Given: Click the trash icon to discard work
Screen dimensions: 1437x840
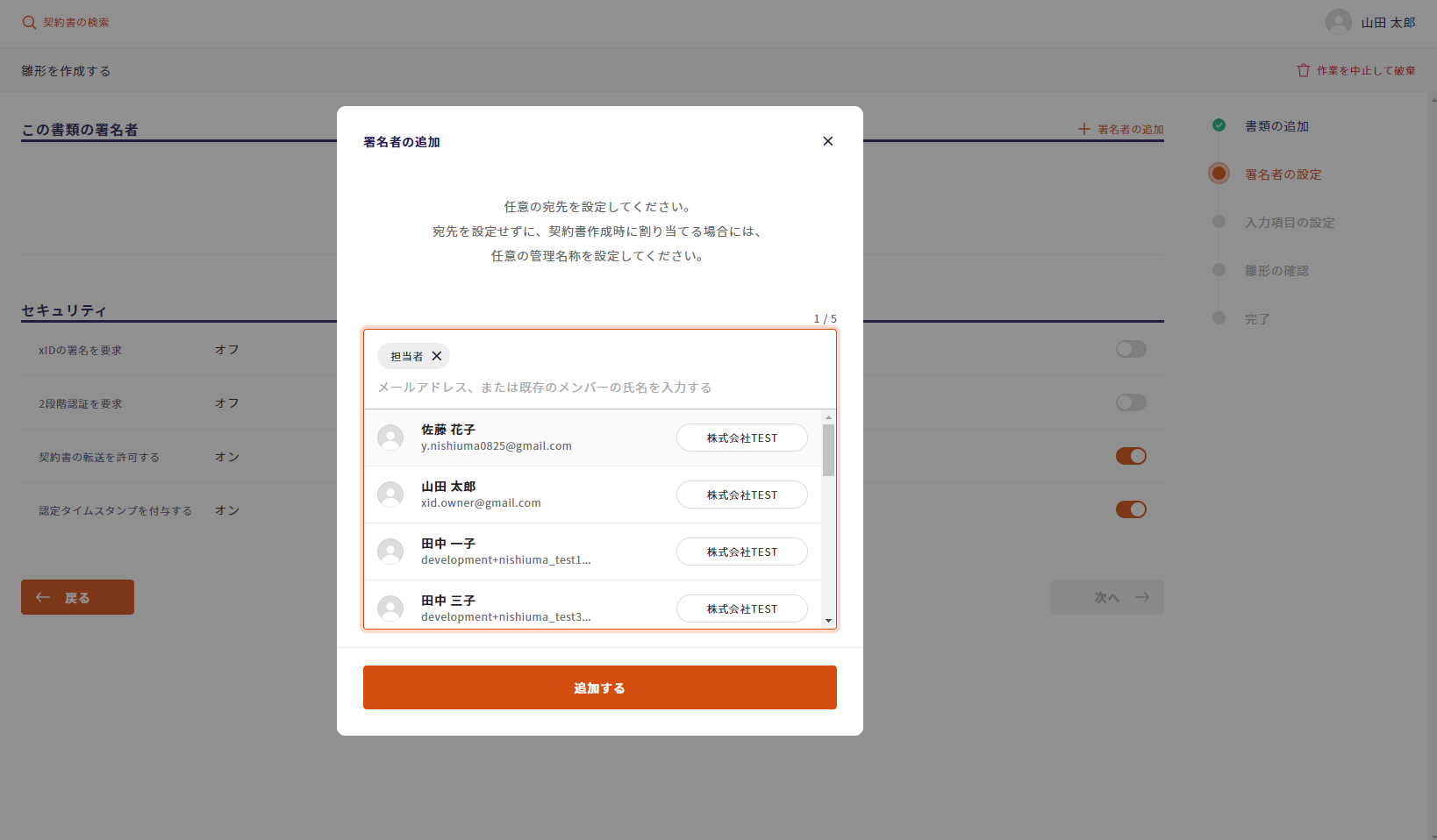Looking at the screenshot, I should point(1303,70).
